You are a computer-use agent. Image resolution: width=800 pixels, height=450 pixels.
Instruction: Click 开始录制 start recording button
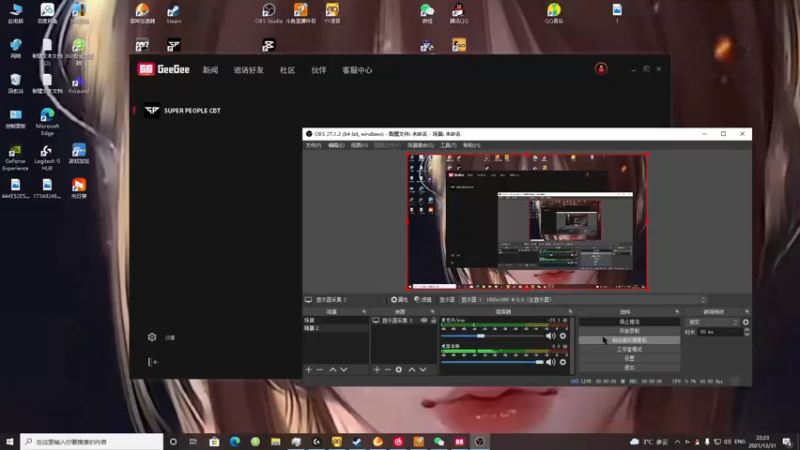point(629,331)
